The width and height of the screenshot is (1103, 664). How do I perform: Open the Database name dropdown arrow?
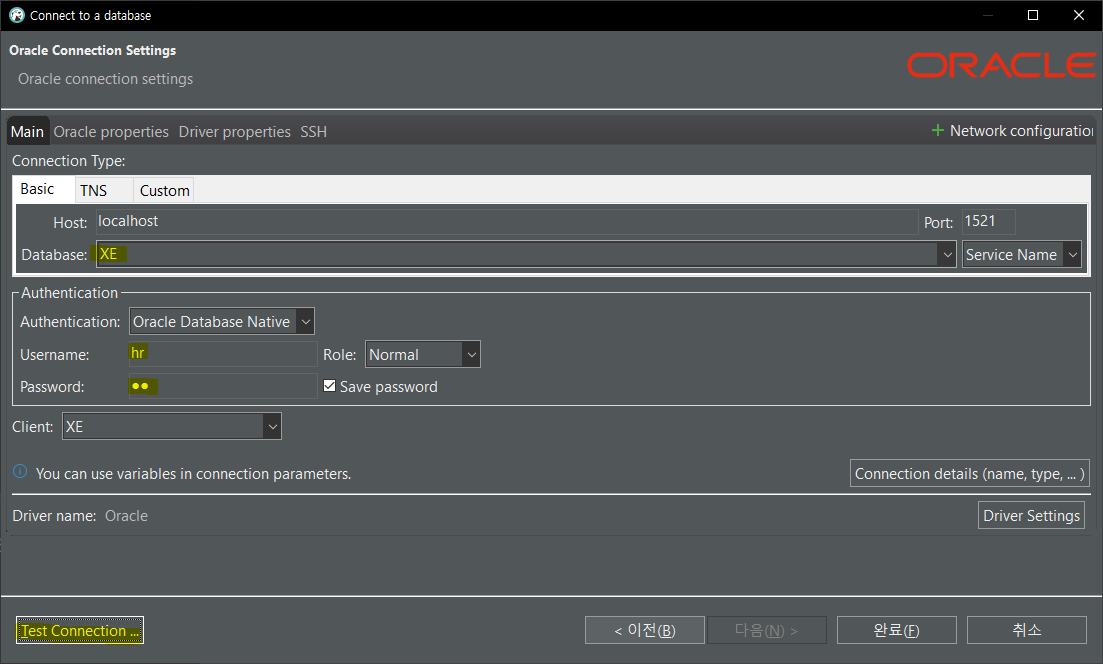[x=948, y=255]
